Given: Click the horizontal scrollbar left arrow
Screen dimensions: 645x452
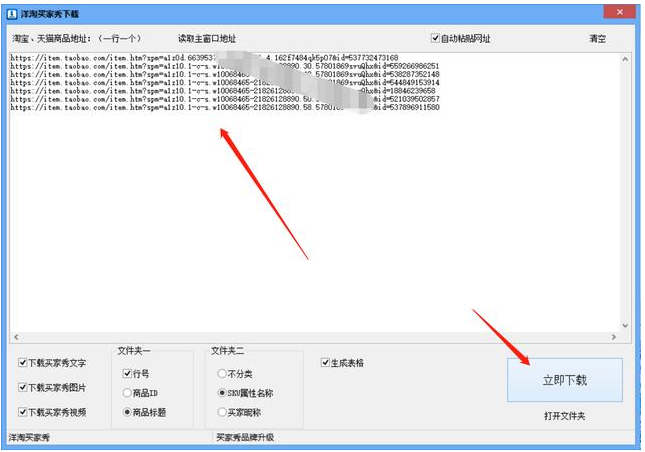Looking at the screenshot, I should pyautogui.click(x=16, y=337).
